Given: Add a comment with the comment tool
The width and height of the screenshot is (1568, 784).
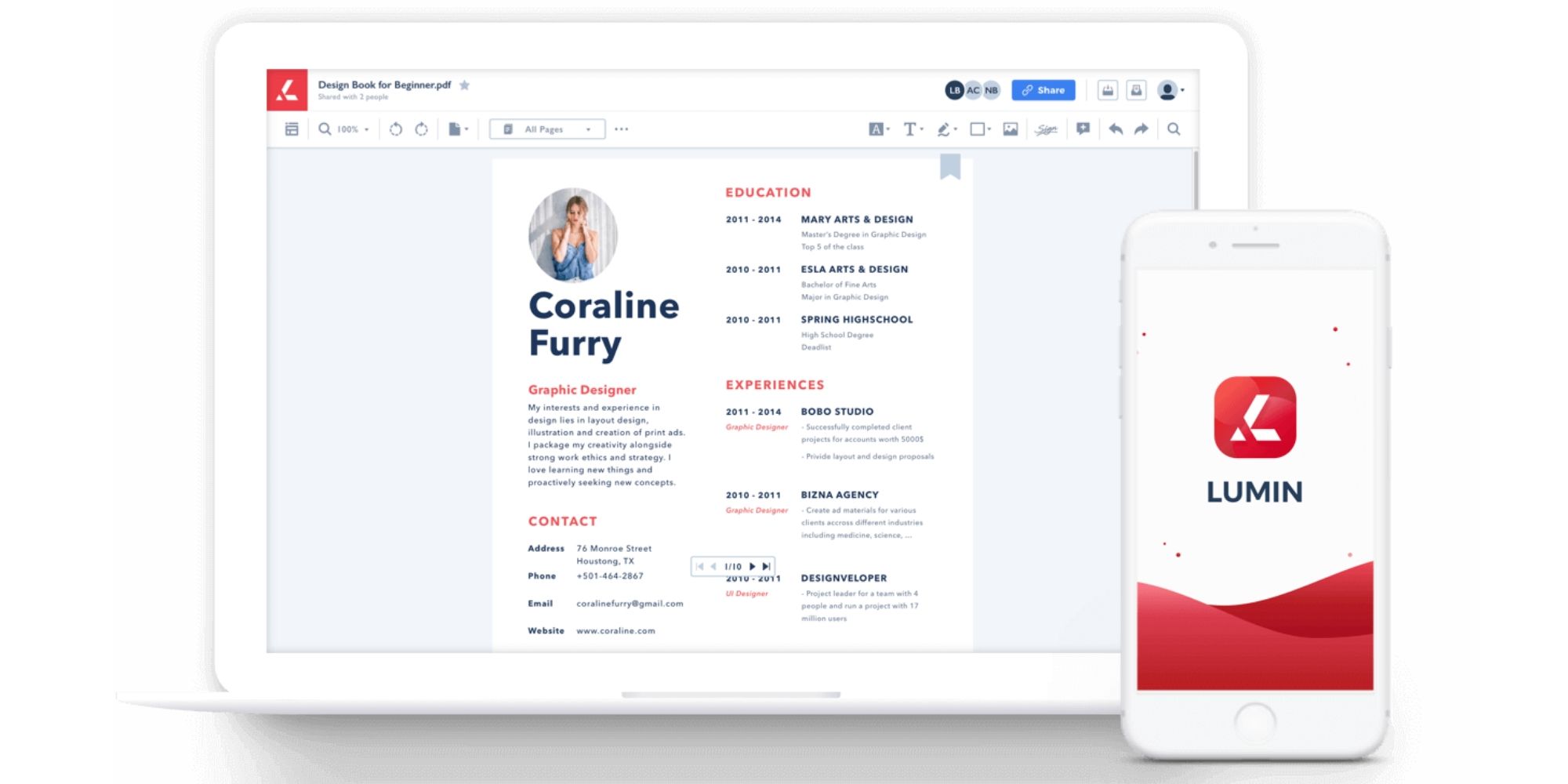Looking at the screenshot, I should (1083, 129).
